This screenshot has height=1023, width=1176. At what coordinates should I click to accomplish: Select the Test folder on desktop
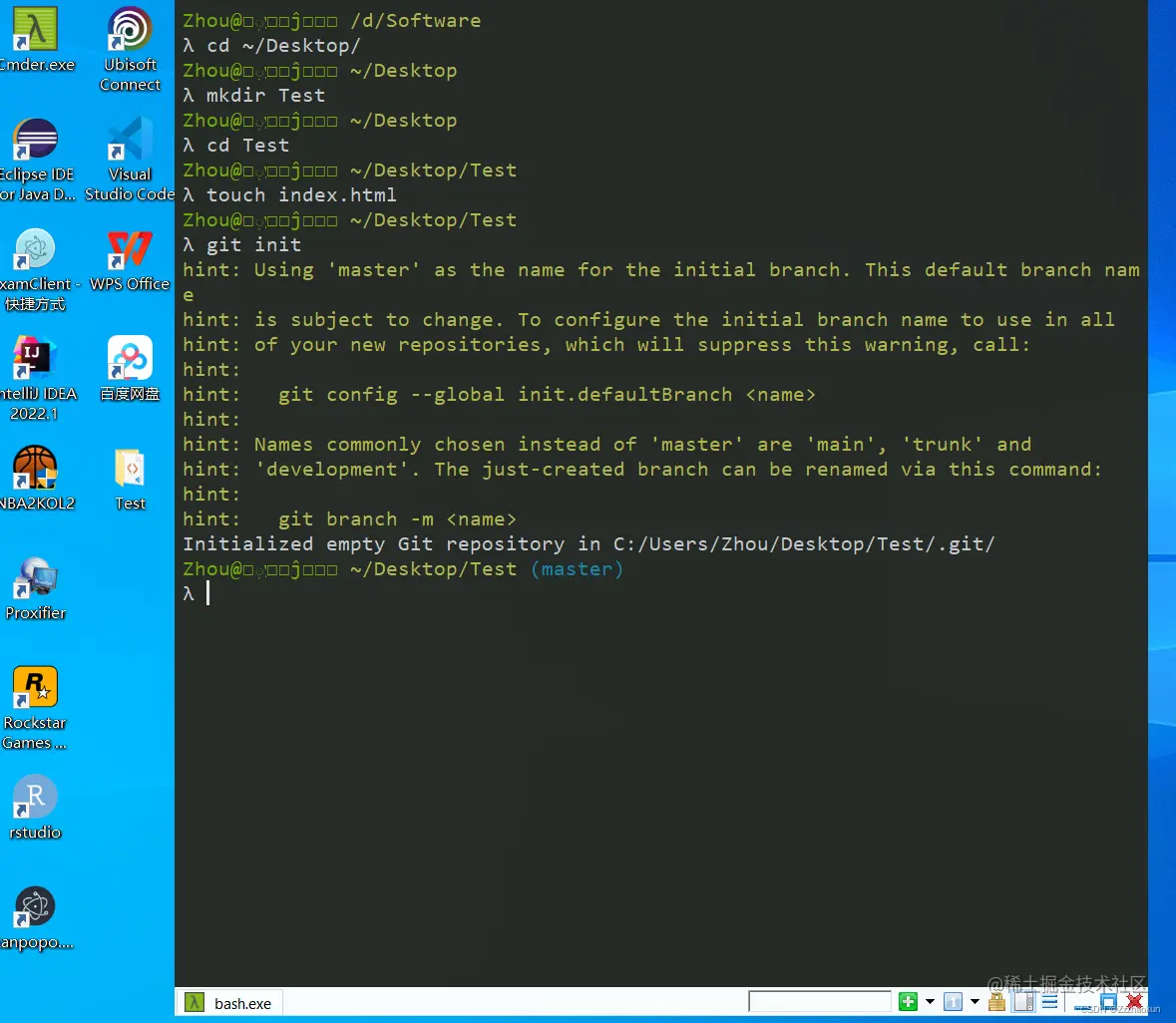coord(130,479)
